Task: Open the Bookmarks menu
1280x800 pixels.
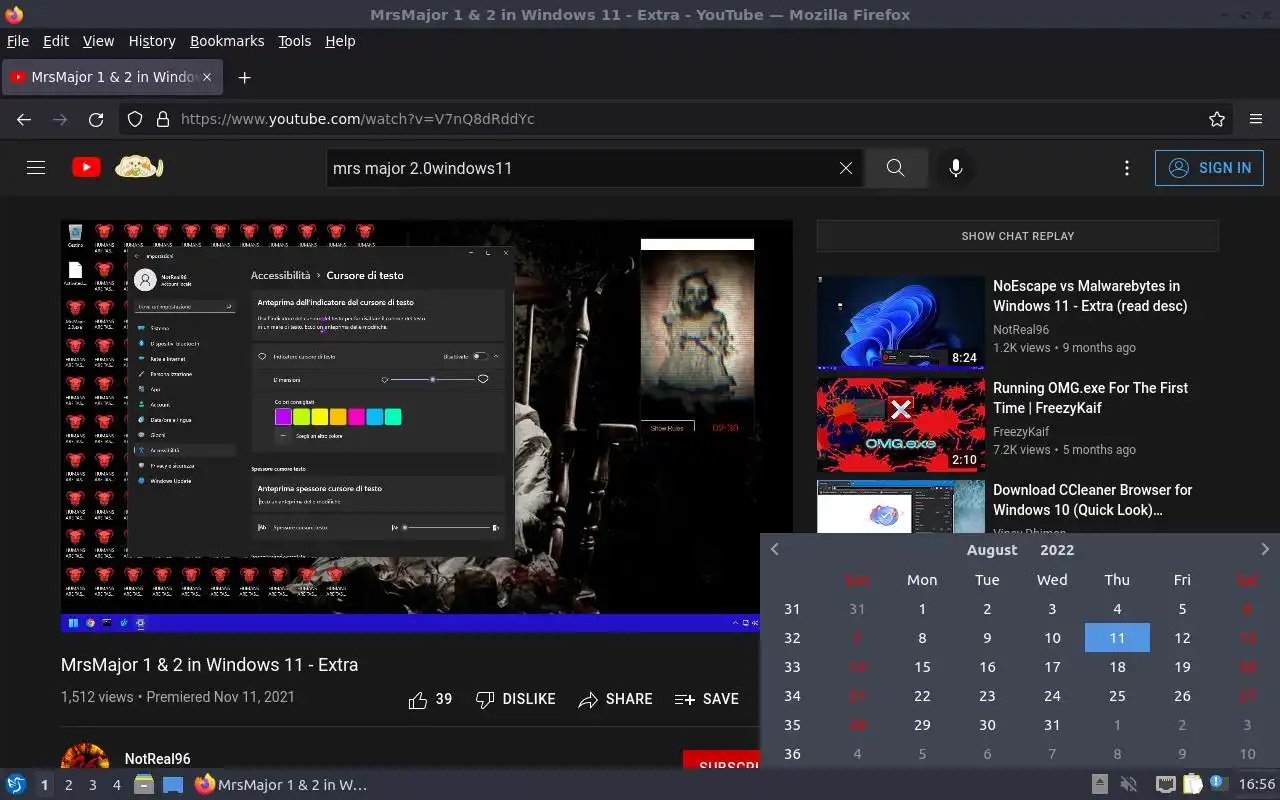Action: click(x=227, y=41)
